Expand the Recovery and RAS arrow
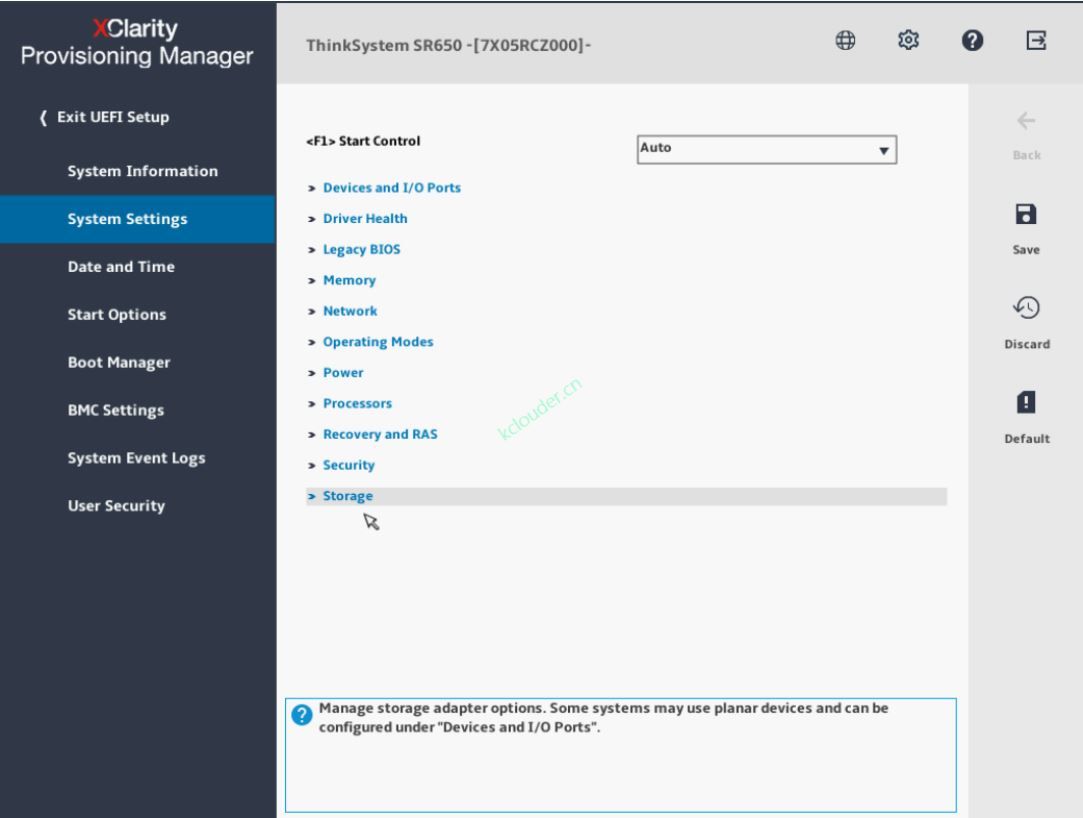 312,435
